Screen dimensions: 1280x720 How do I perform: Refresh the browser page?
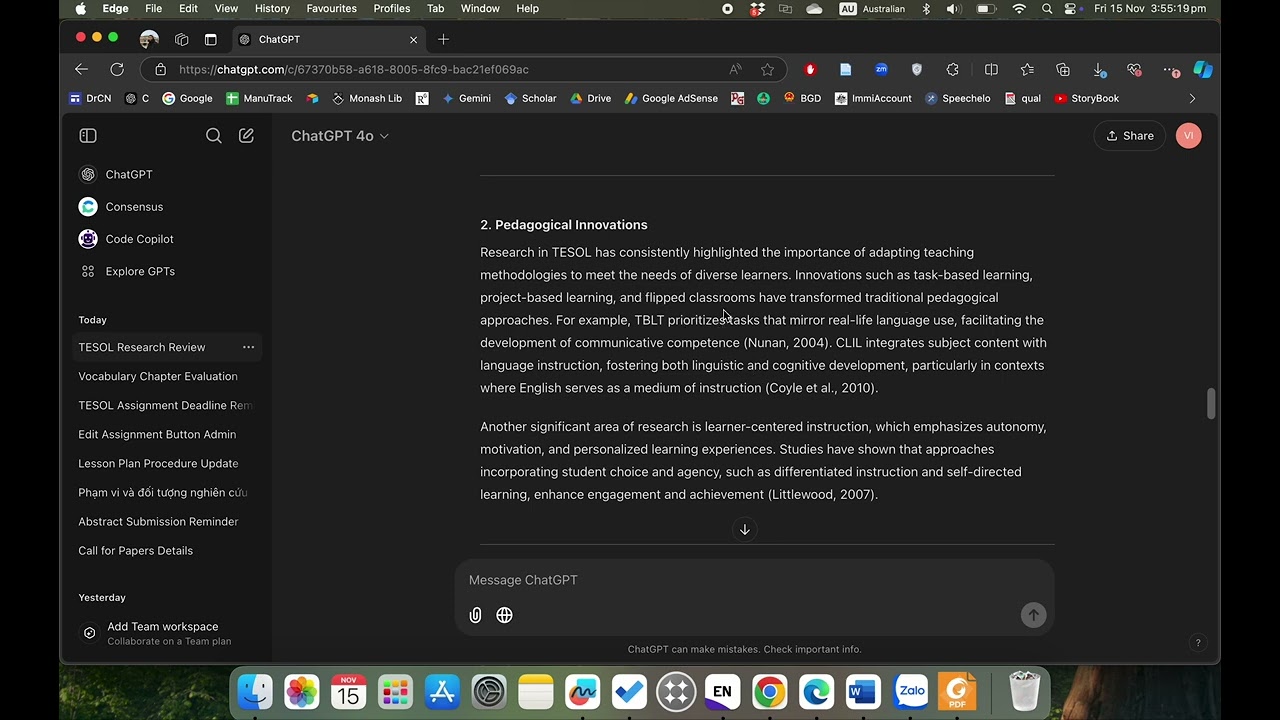pyautogui.click(x=117, y=69)
